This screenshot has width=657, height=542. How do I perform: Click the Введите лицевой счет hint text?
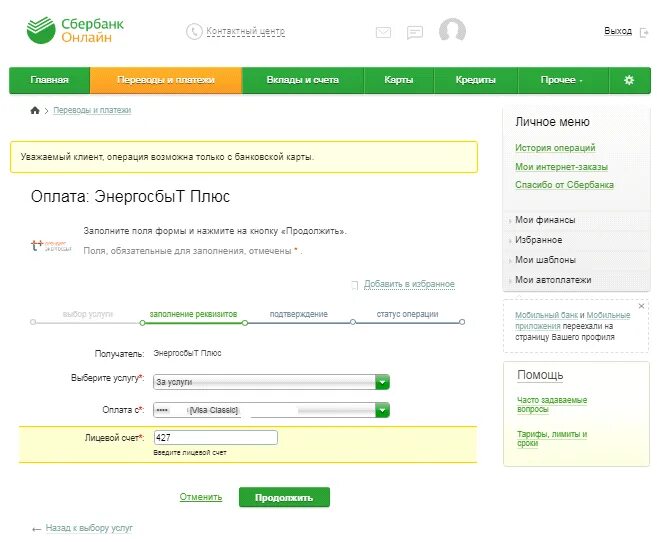pyautogui.click(x=190, y=453)
